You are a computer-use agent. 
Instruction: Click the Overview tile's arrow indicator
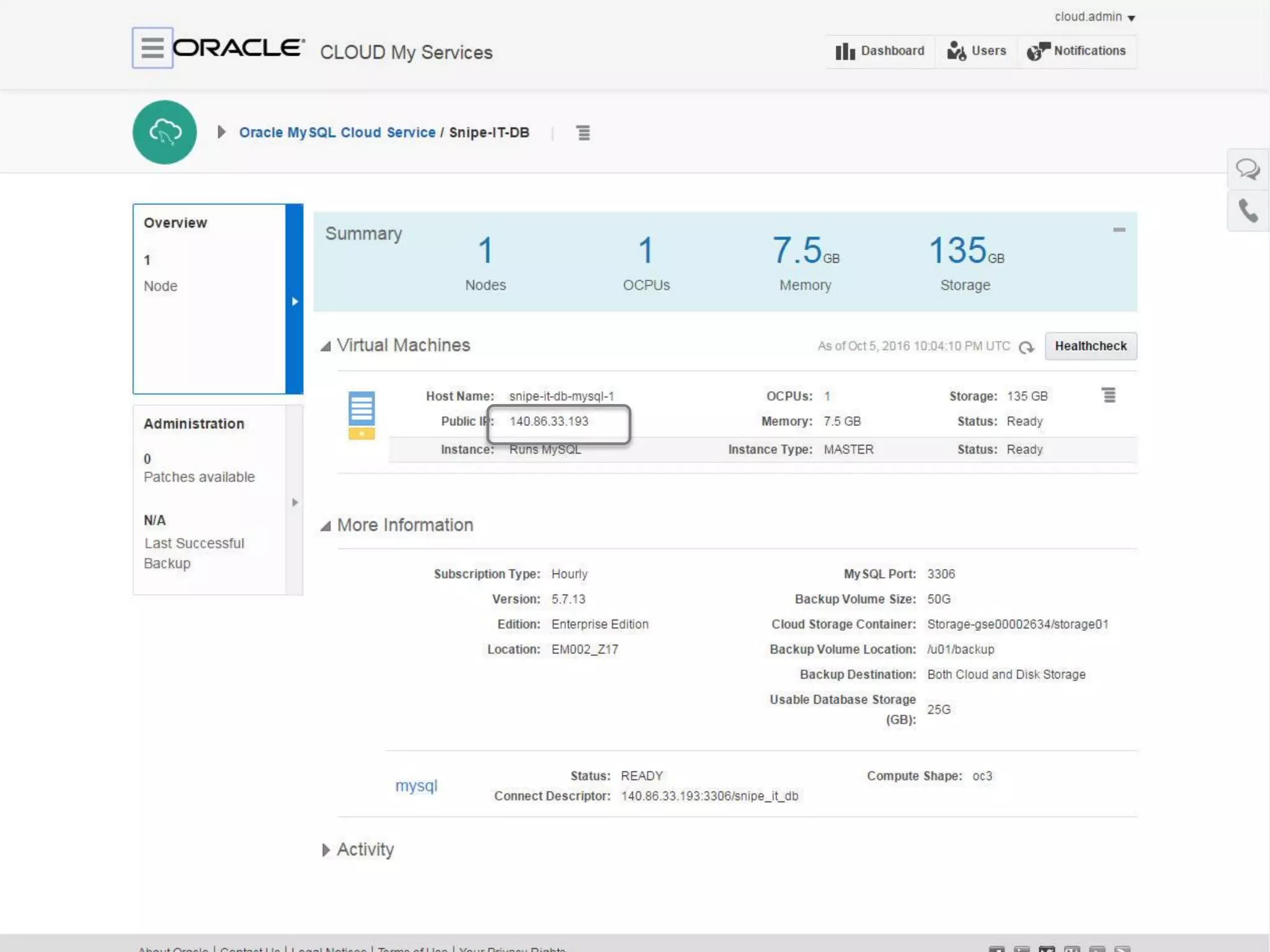point(295,301)
